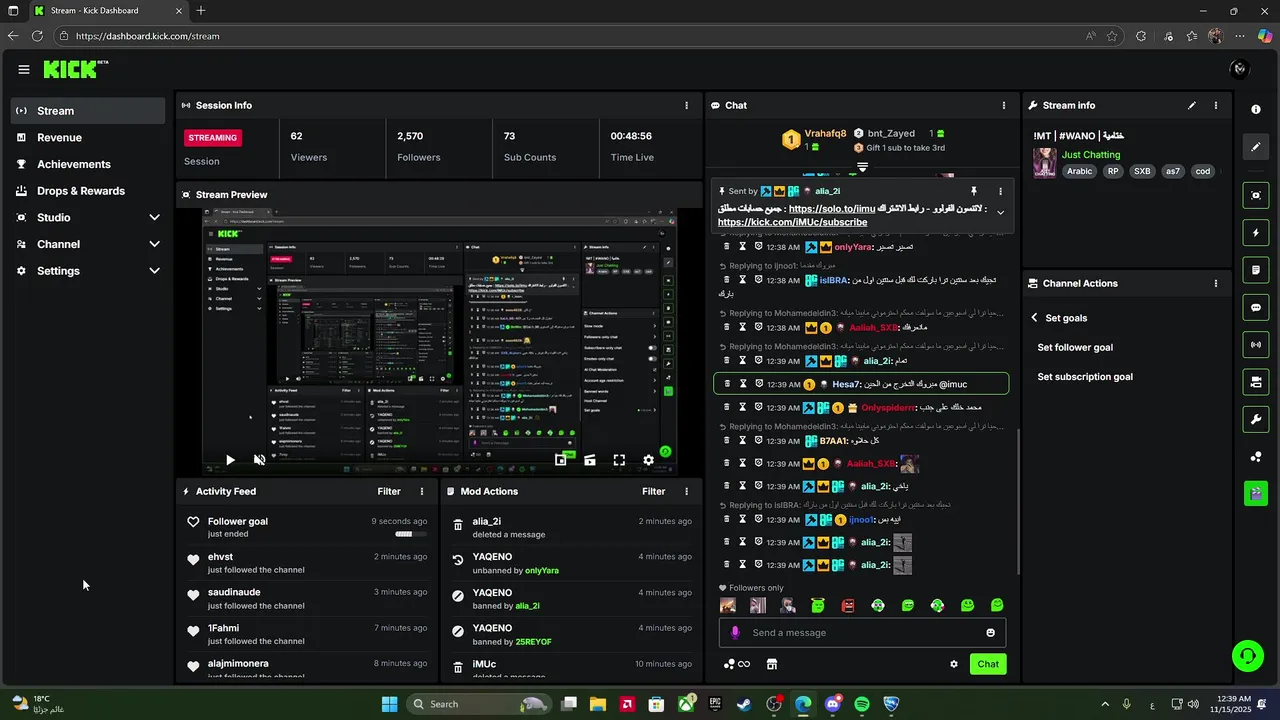The image size is (1280, 720).
Task: Click in the Send a message field
Action: [862, 632]
